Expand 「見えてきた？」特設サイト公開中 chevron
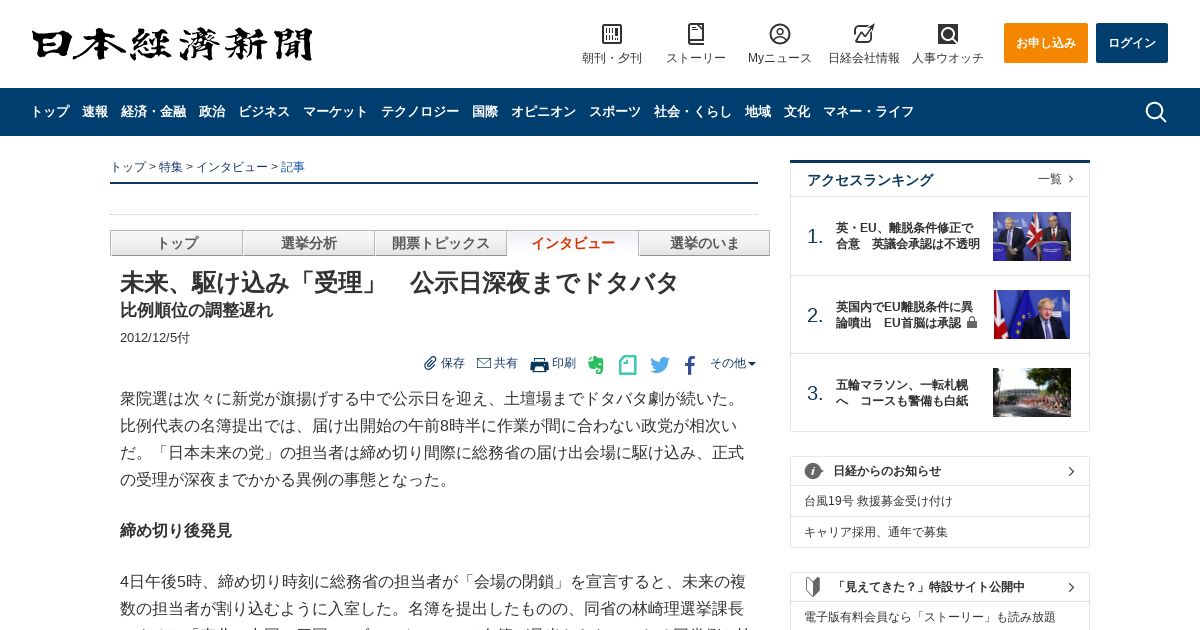 click(x=1071, y=587)
